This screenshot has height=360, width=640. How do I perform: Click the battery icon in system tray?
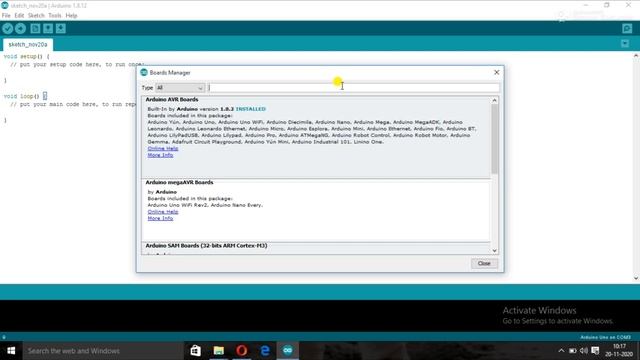point(573,351)
